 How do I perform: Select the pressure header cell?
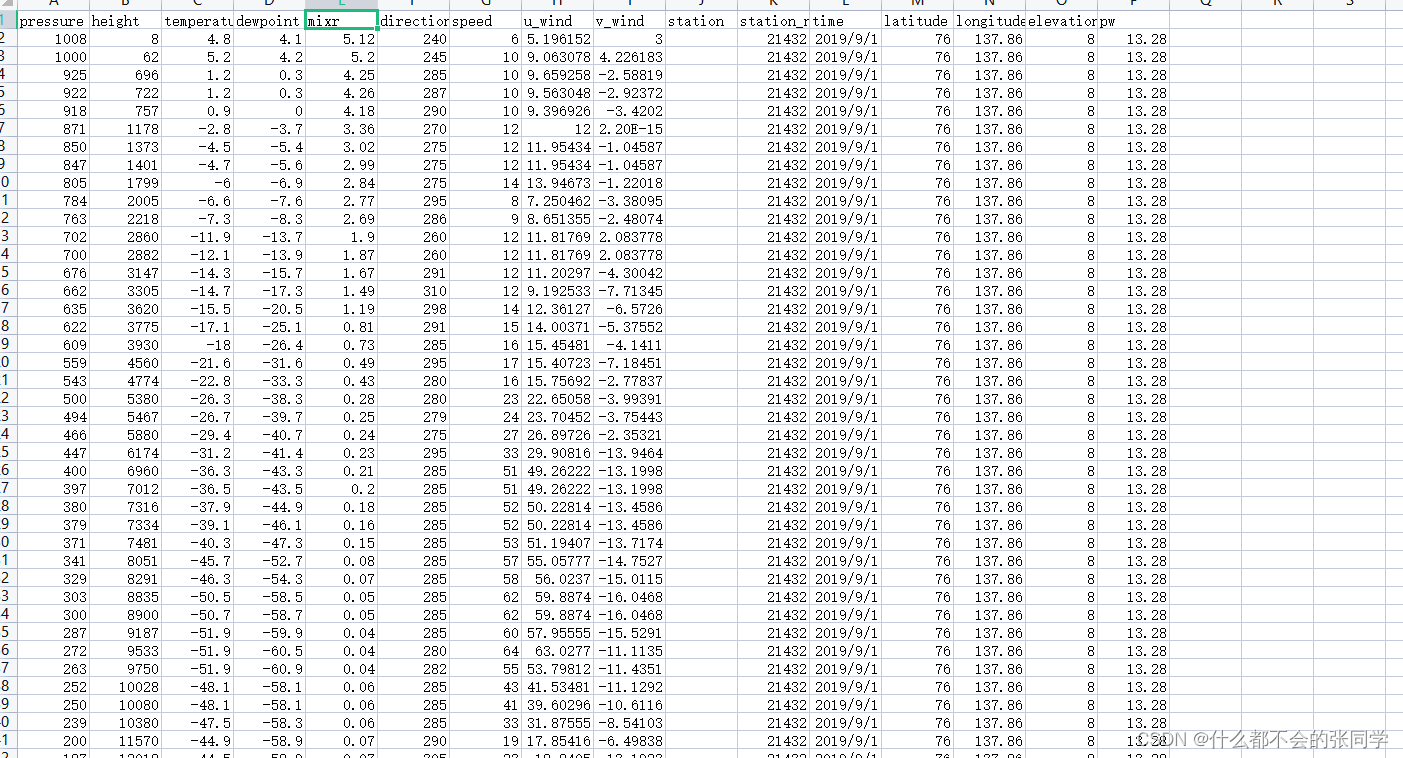click(53, 21)
